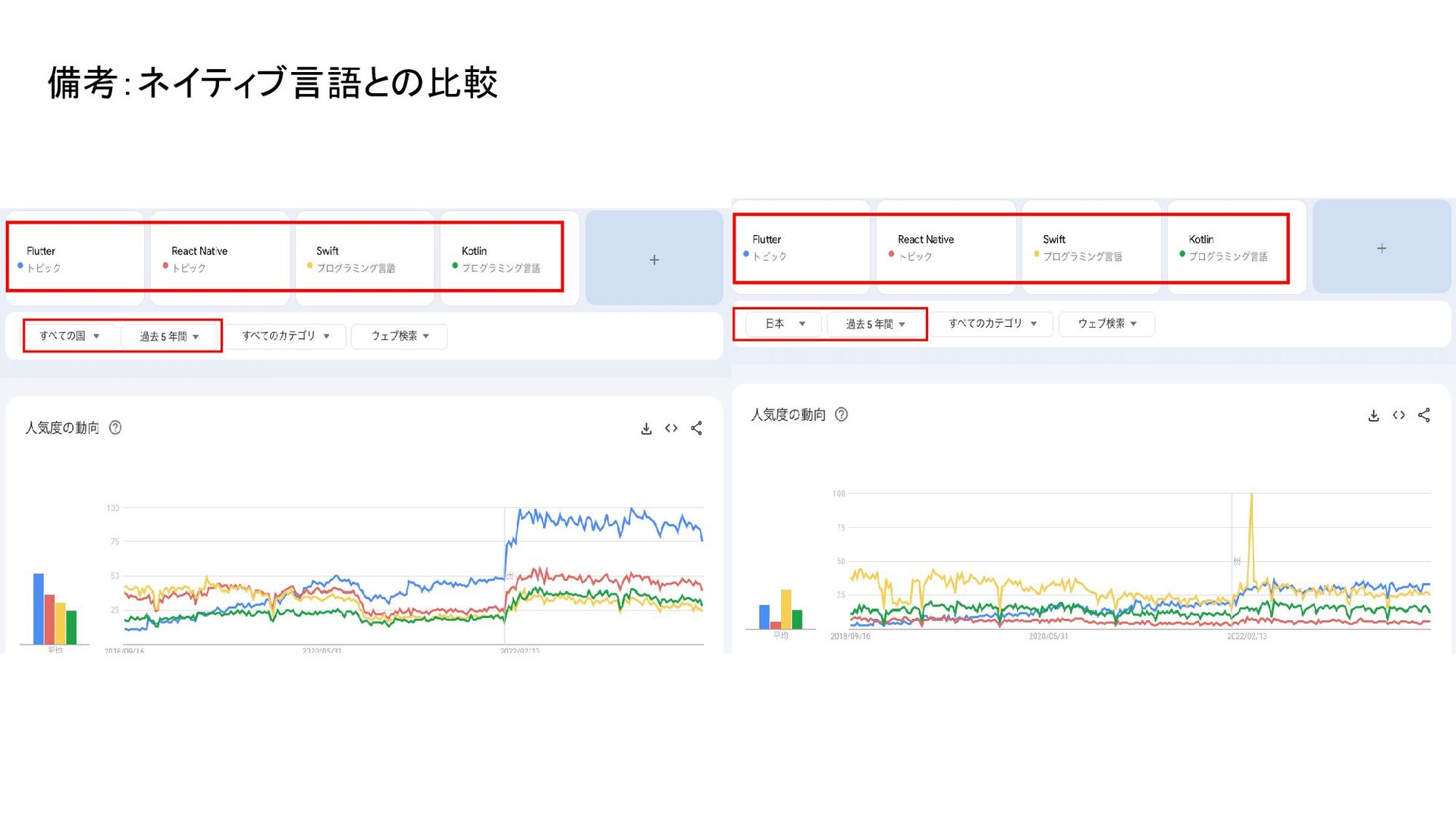Click the right chart's note marker at 2022

pos(1237,561)
